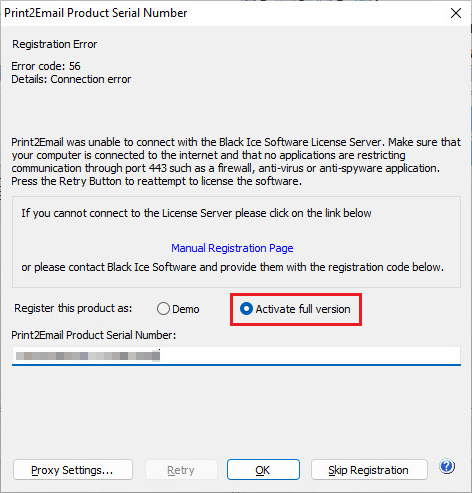The height and width of the screenshot is (493, 472).
Task: Click the paragraph mentioning port 443
Action: [x=236, y=162]
